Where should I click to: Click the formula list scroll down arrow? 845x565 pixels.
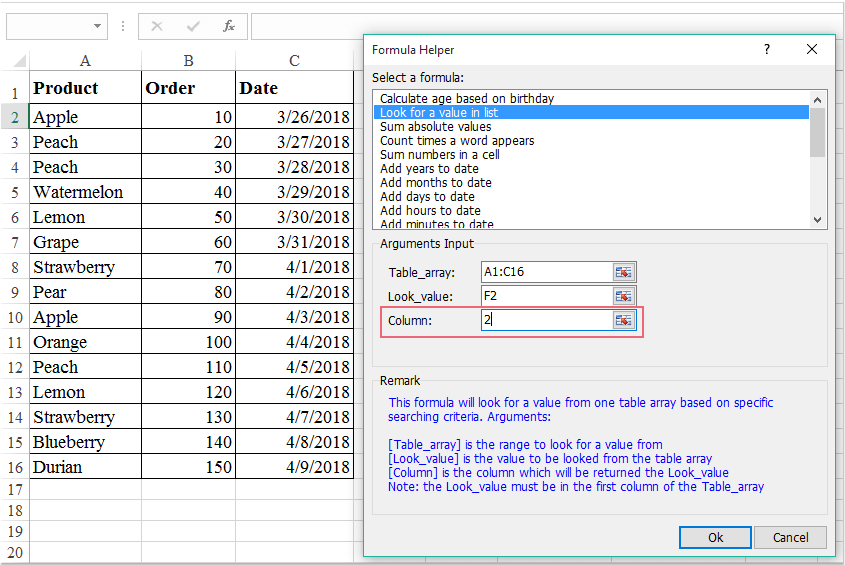point(817,219)
